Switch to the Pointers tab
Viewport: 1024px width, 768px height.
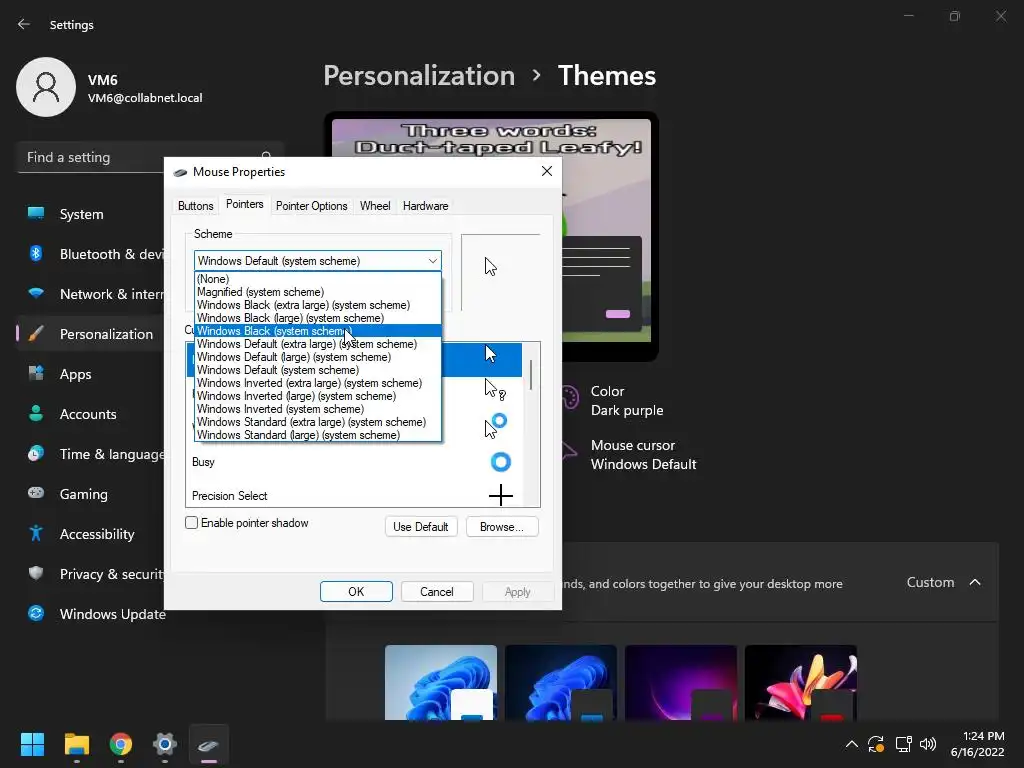pos(244,204)
